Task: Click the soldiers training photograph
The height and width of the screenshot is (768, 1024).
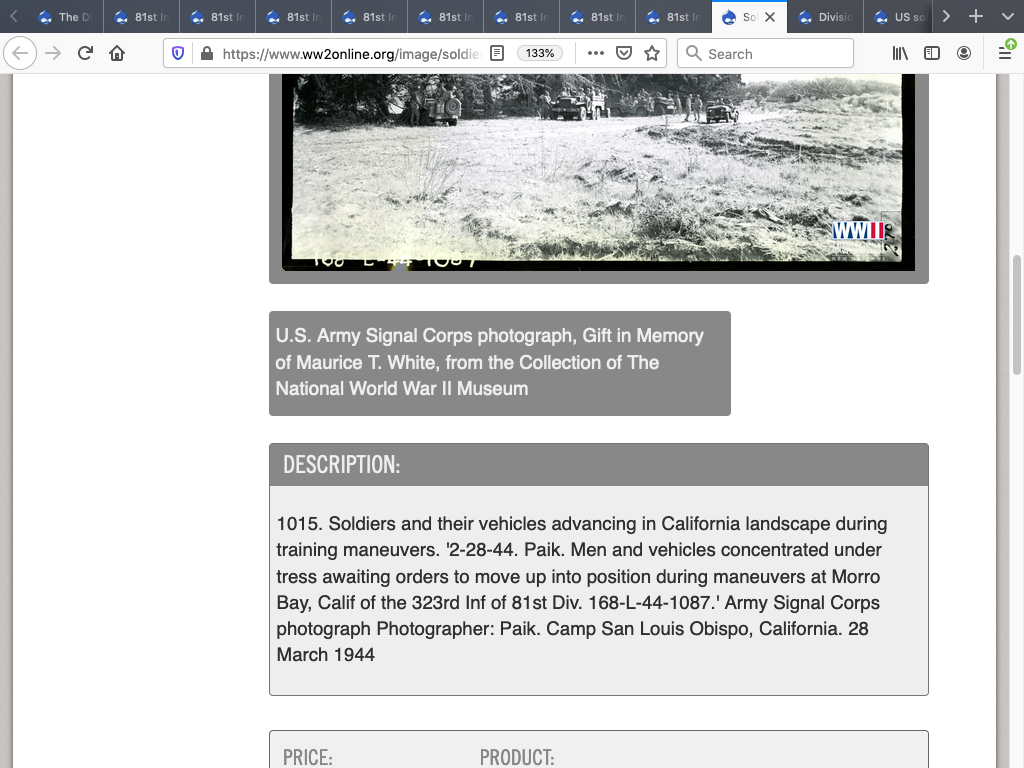Action: click(x=598, y=170)
